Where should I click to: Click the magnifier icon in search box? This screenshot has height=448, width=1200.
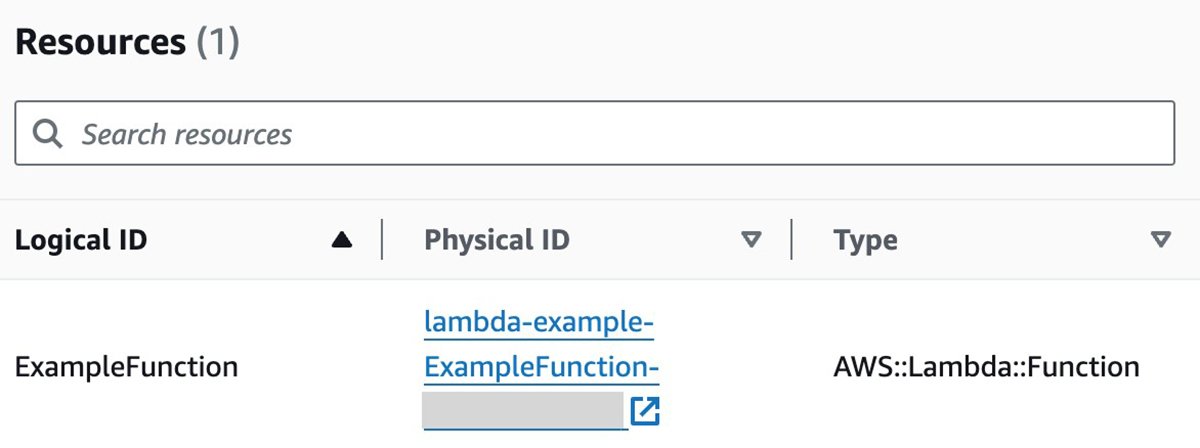point(48,134)
